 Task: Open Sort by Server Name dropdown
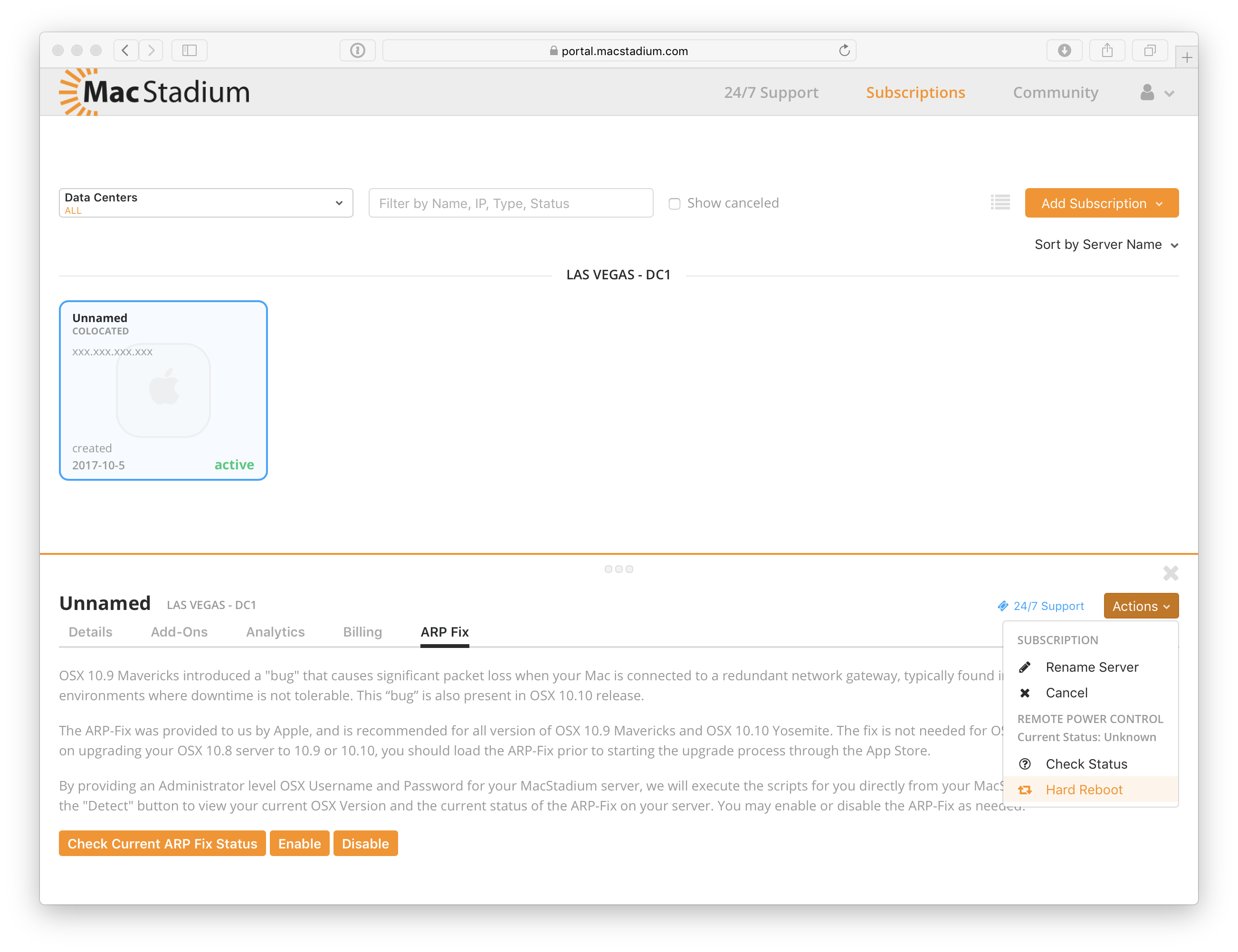pyautogui.click(x=1106, y=244)
